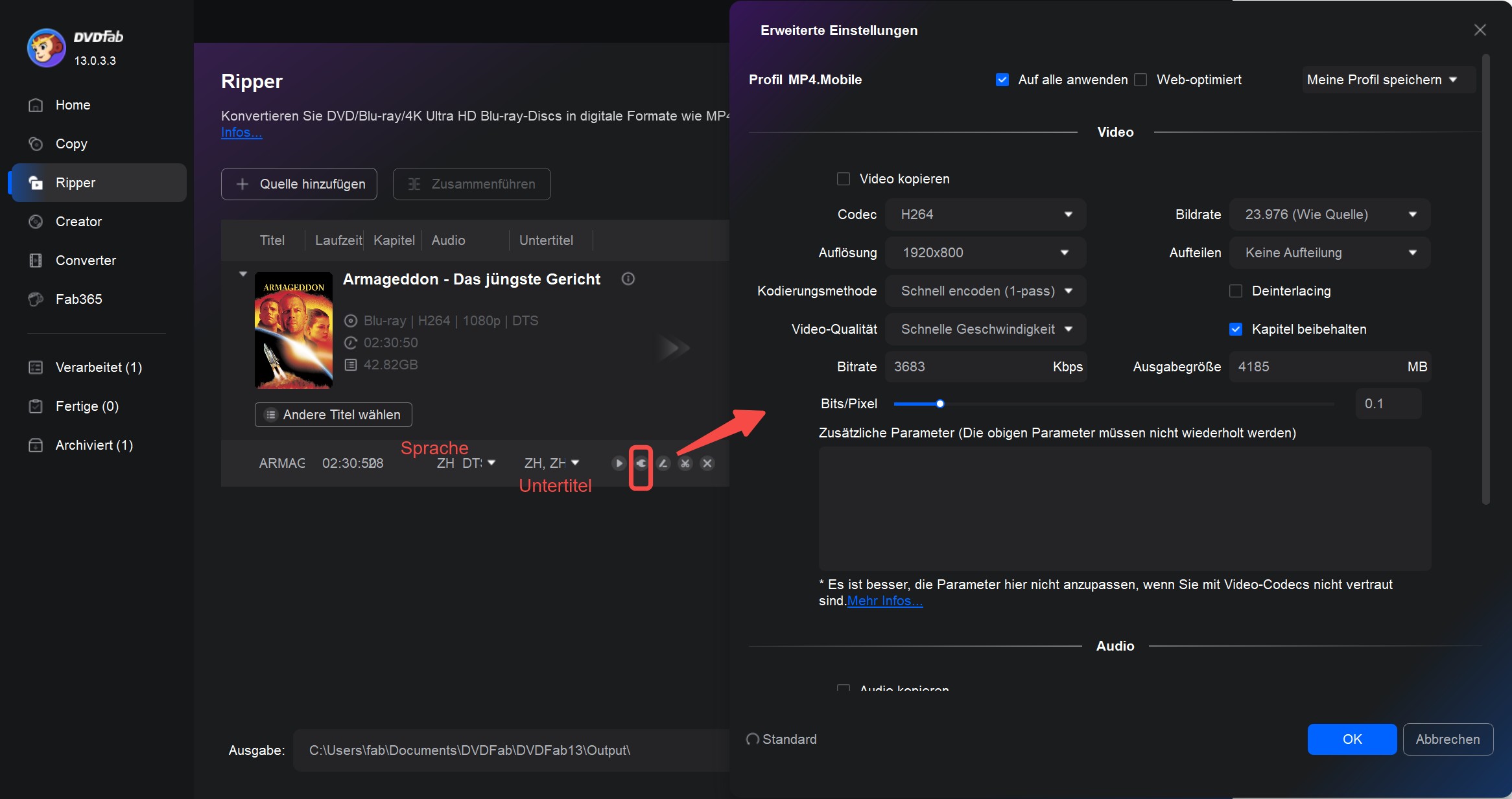The height and width of the screenshot is (799, 1512).
Task: Collapse the Armageddon title row arrow
Action: coord(243,274)
